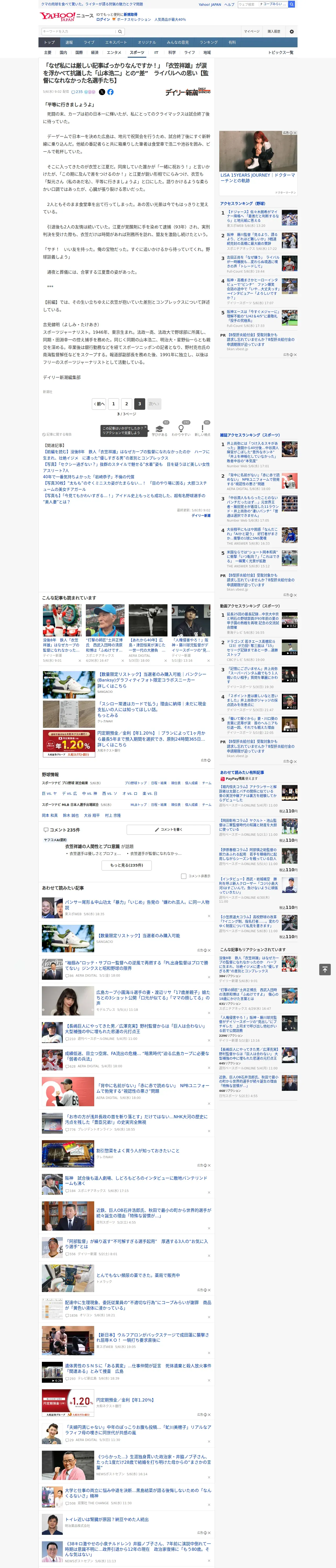Open the 巨 vs. ヤ game link
Viewport: 336px width, 1568px height.
tap(49, 793)
